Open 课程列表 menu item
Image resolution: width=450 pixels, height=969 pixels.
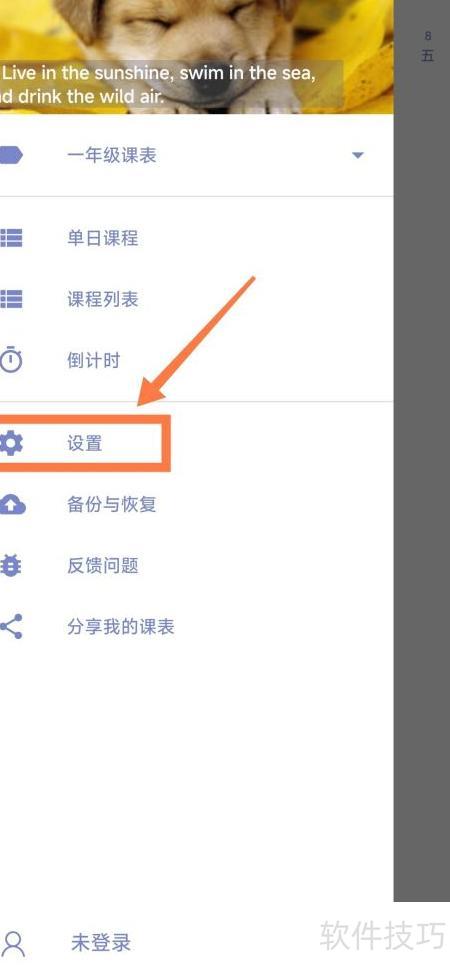pyautogui.click(x=197, y=299)
